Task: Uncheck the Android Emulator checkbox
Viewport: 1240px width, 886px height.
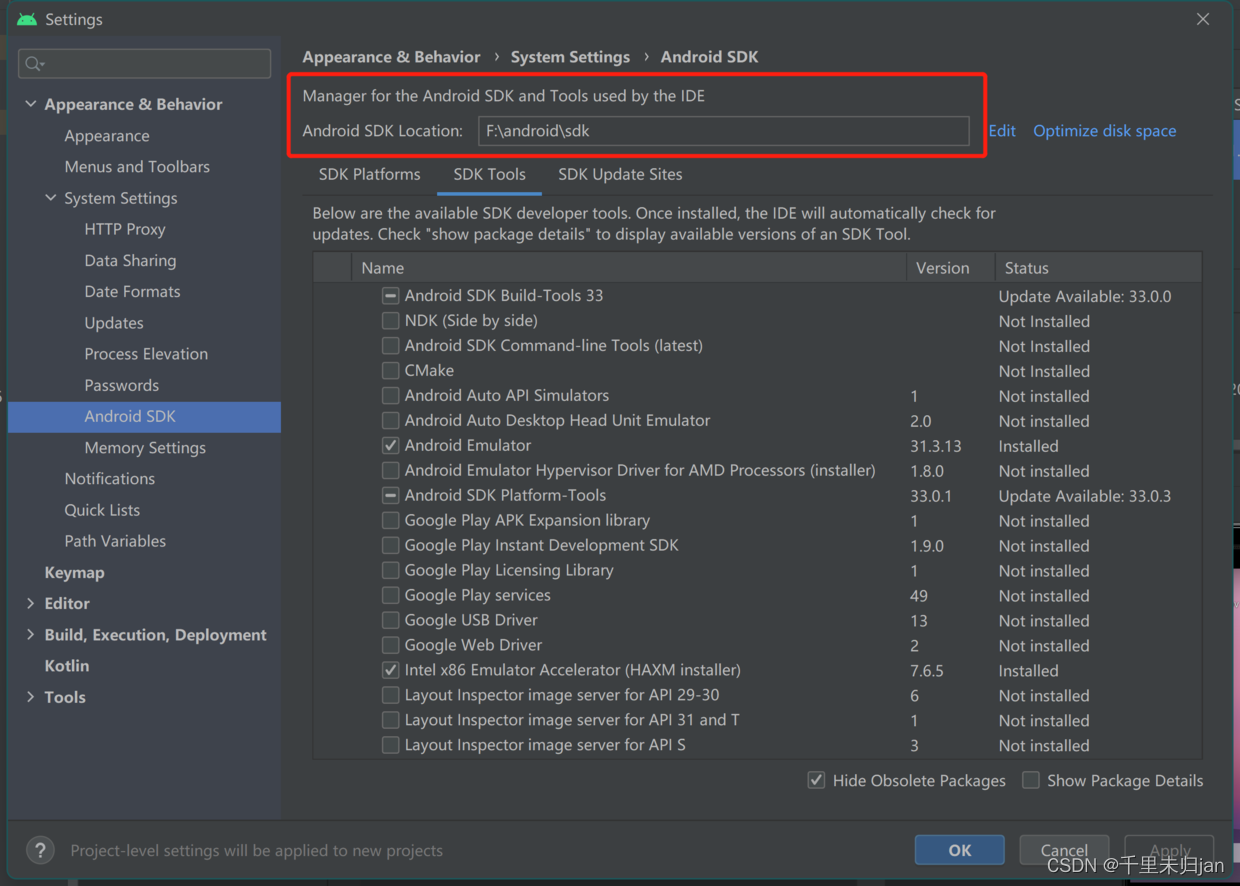Action: [x=391, y=446]
